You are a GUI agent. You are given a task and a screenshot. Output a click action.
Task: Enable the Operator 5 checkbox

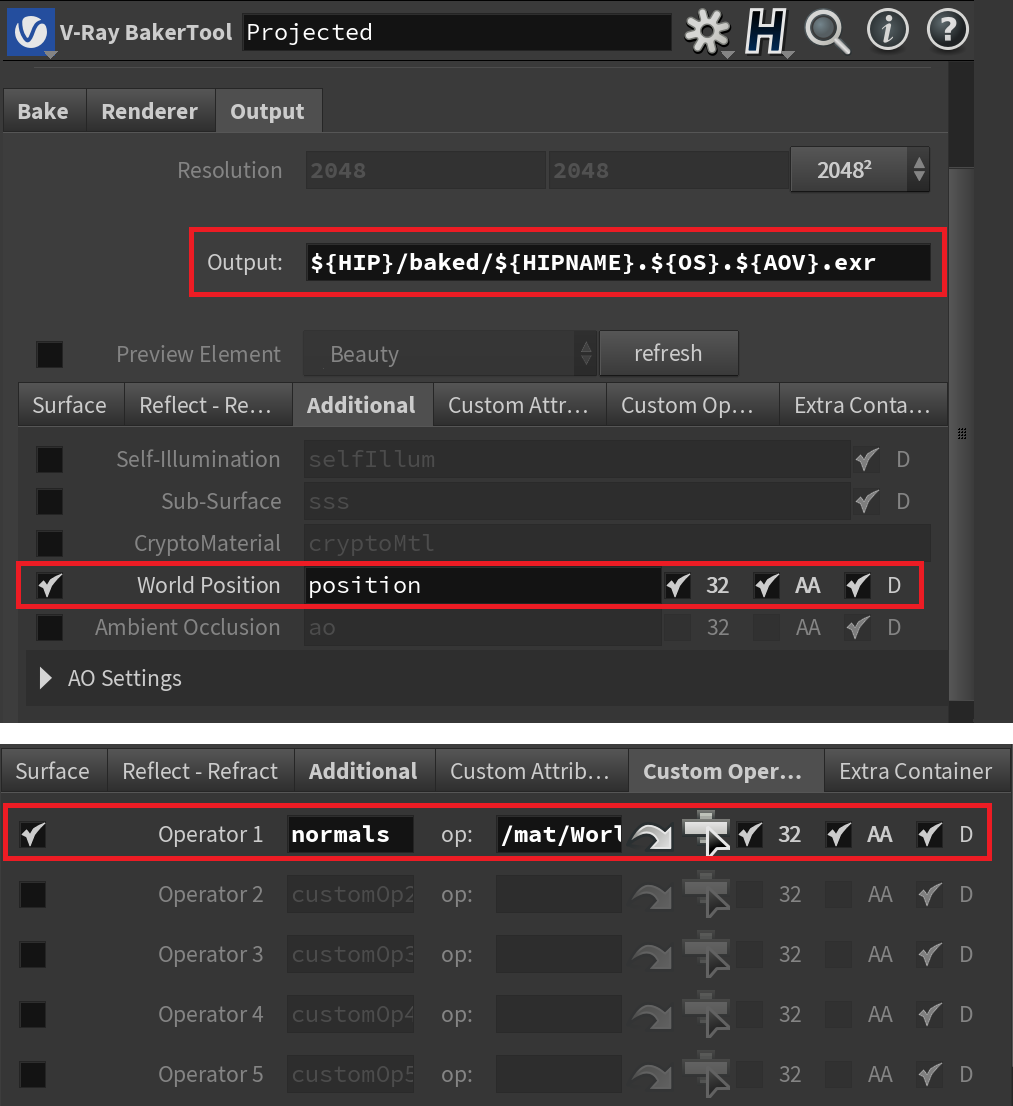pos(32,1074)
